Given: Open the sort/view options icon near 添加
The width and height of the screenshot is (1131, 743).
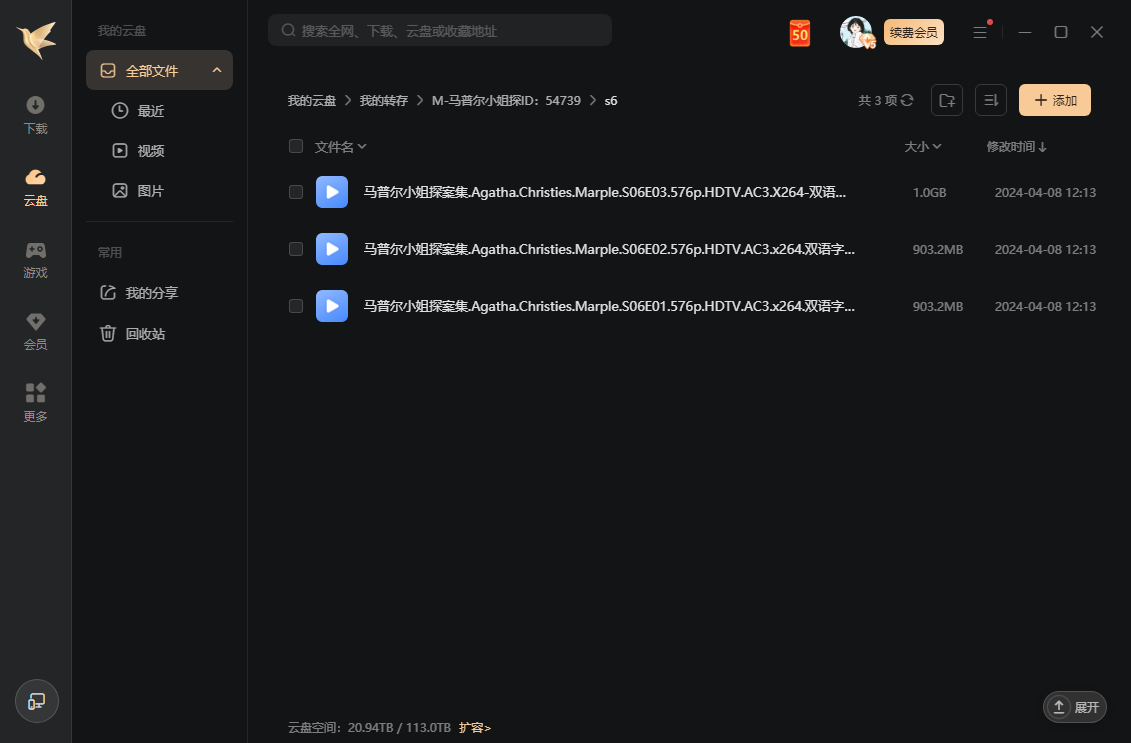Looking at the screenshot, I should [990, 100].
